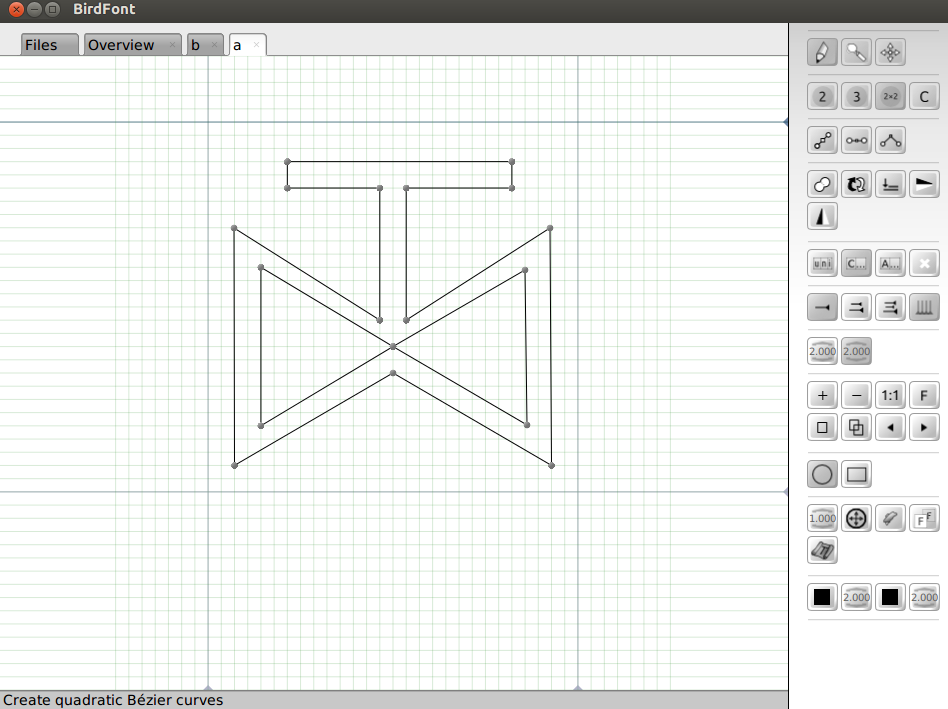Choose quadratic points mode button 2
Viewport: 948px width, 709px height.
point(822,96)
